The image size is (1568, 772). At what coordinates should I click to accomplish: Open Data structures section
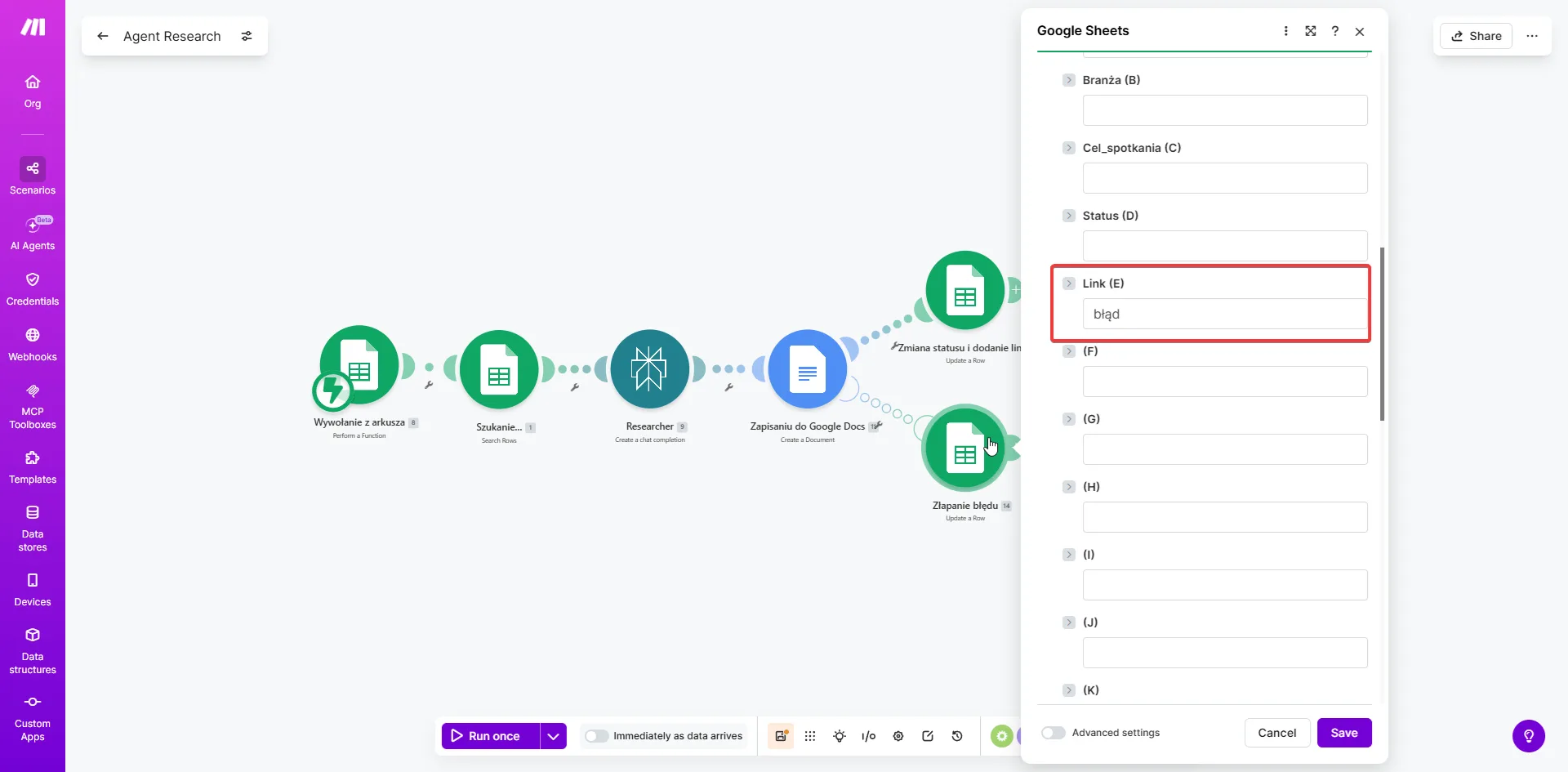[x=33, y=651]
